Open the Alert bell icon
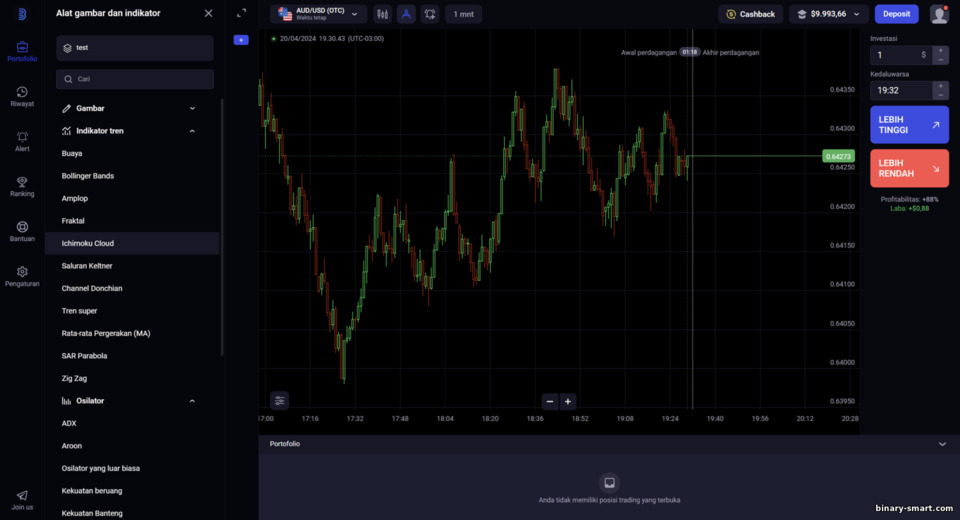 pyautogui.click(x=22, y=141)
